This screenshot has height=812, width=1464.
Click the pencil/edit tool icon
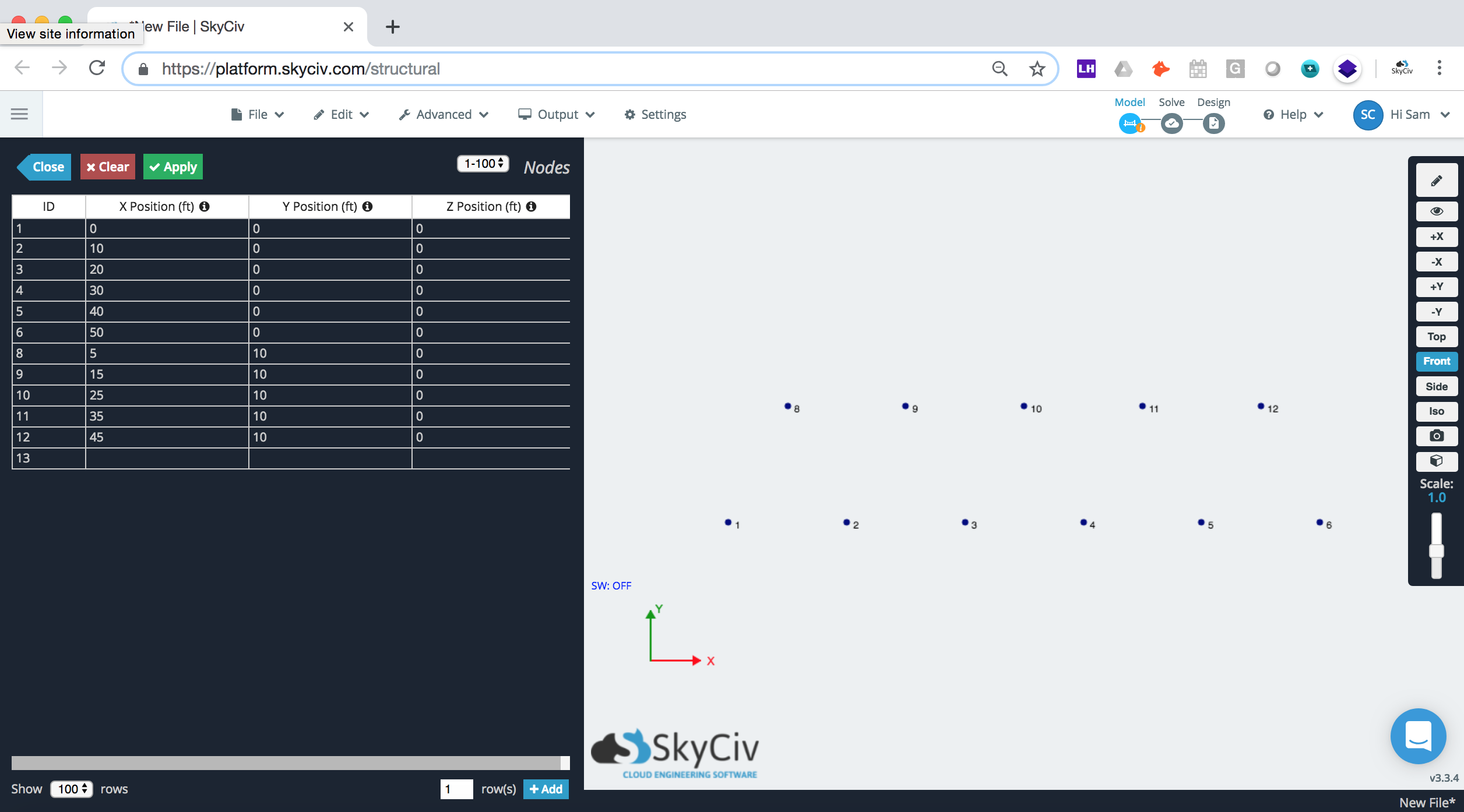[x=1436, y=181]
